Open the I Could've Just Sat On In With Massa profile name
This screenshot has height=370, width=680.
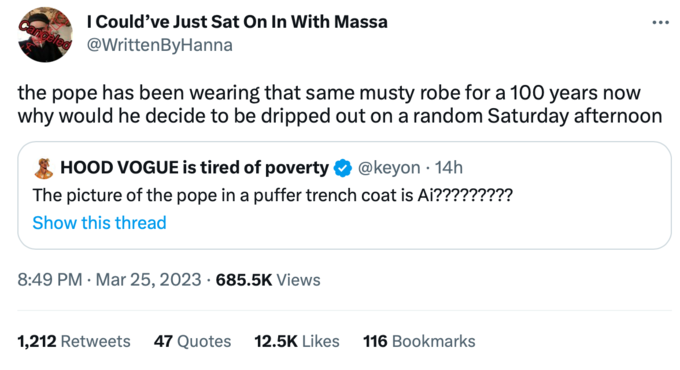(237, 22)
